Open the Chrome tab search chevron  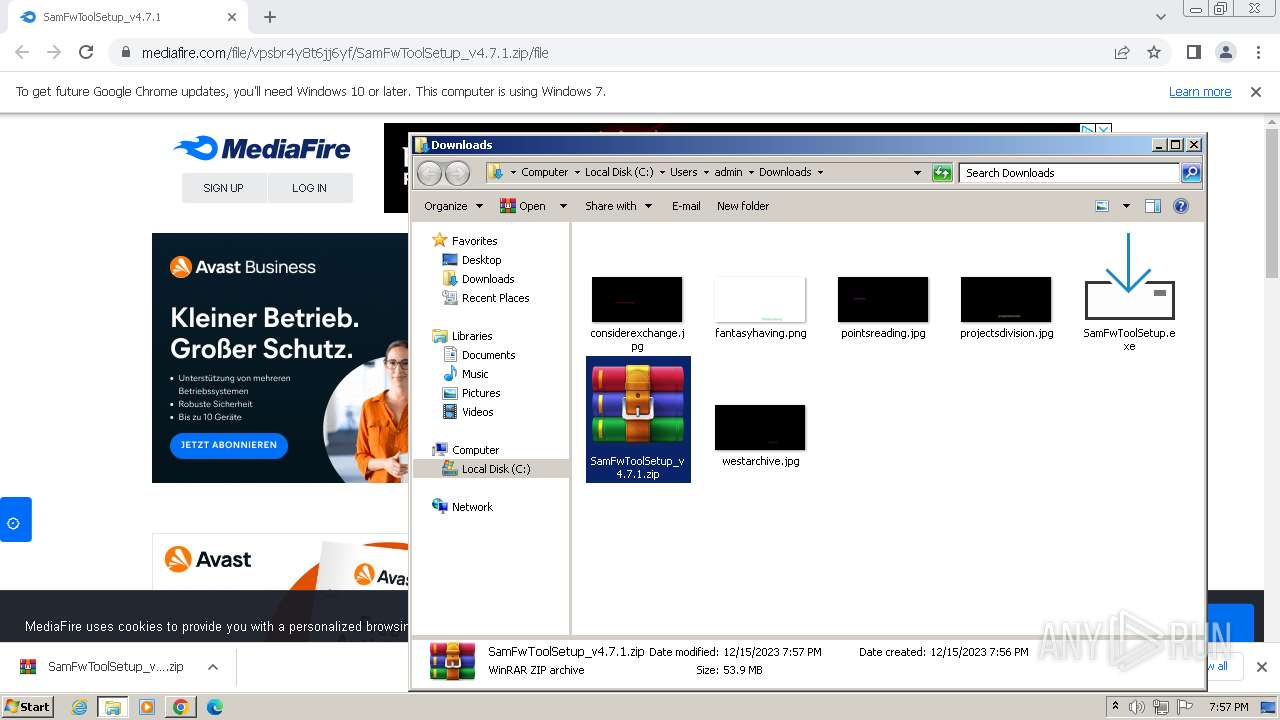1161,17
